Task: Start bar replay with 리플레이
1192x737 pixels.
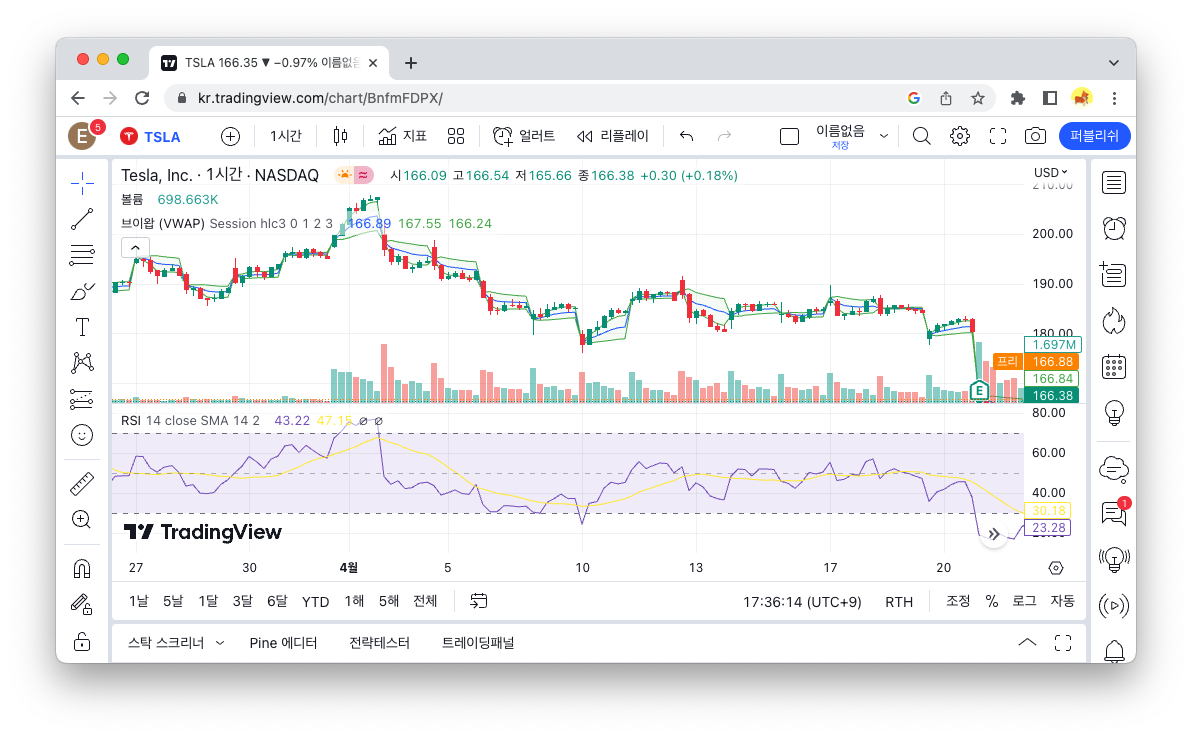Action: tap(613, 136)
